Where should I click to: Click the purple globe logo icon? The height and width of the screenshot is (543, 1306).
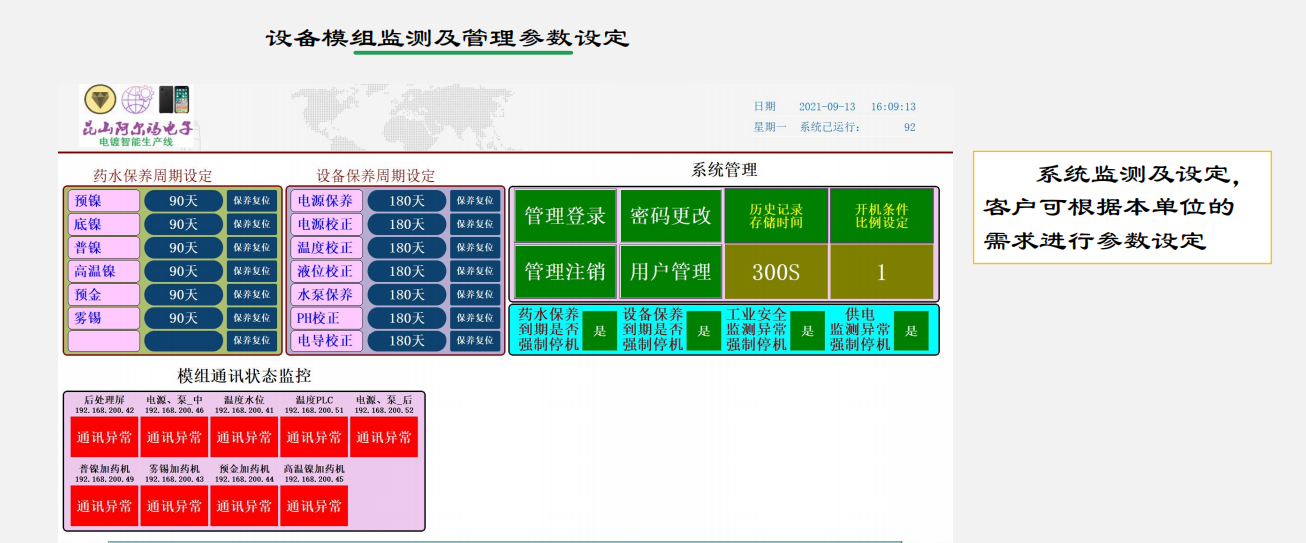click(x=137, y=100)
